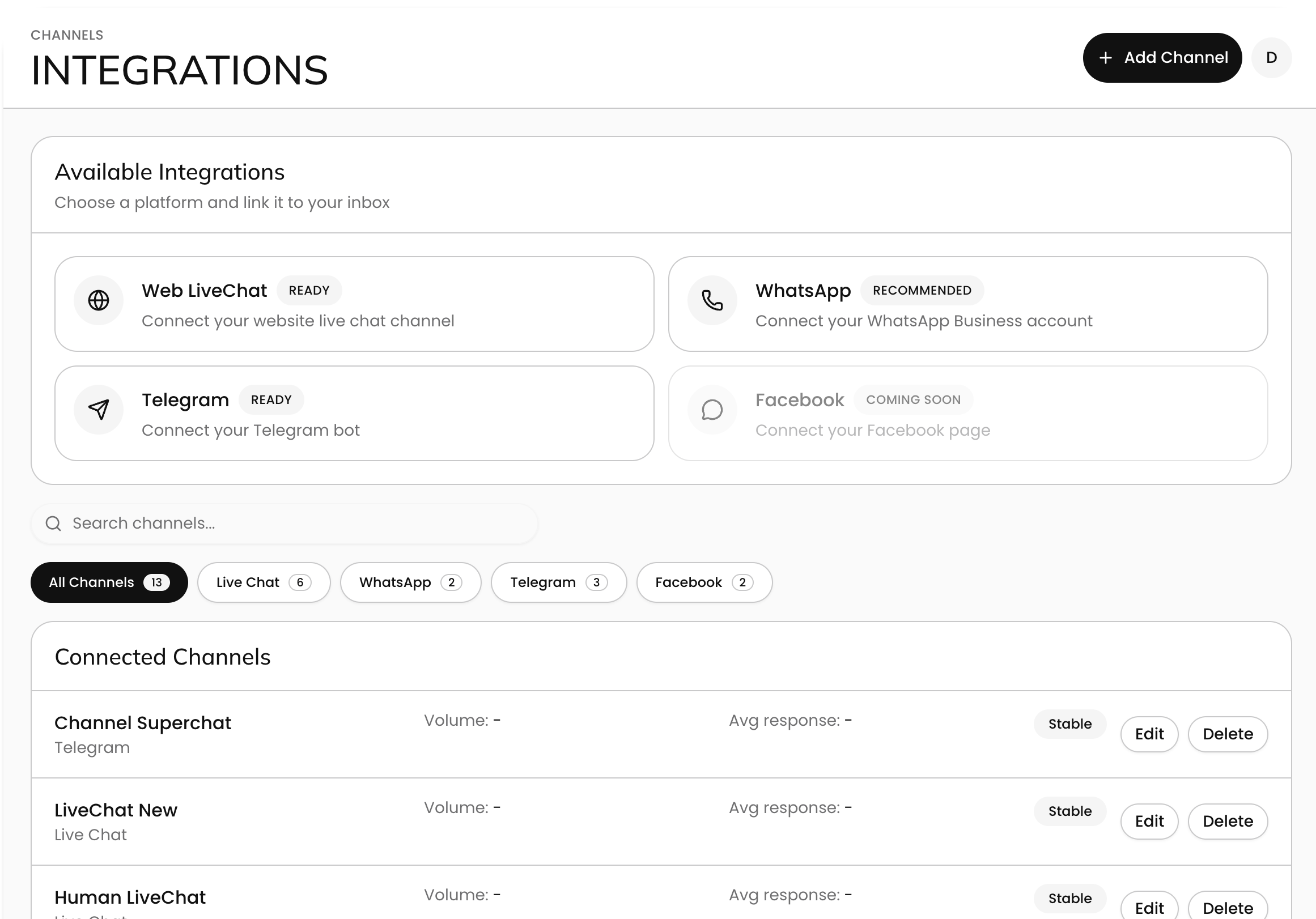Click the RECOMMENDED badge on WhatsApp
The width and height of the screenshot is (1316, 919).
tap(922, 291)
